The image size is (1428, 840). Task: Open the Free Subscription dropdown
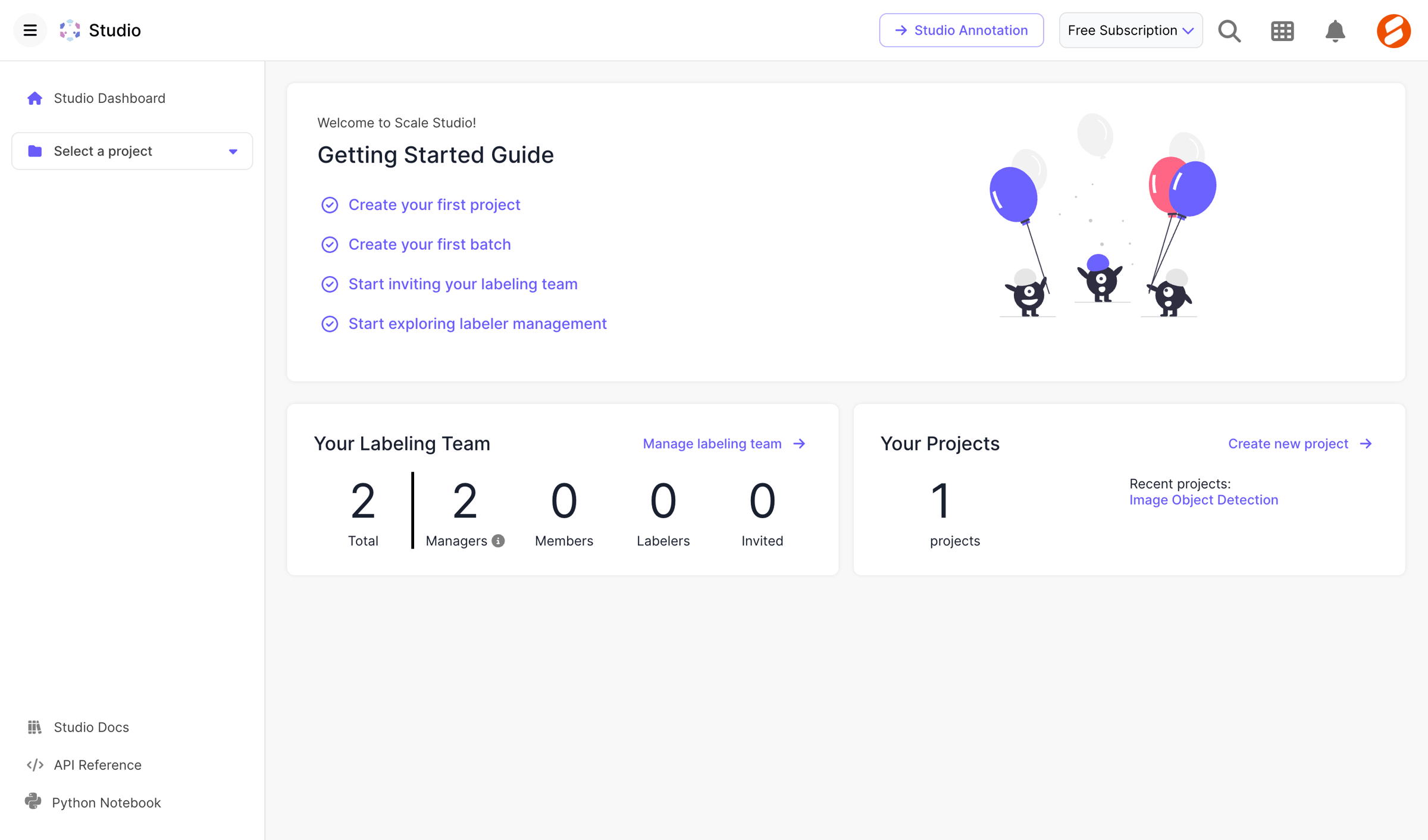coord(1130,30)
